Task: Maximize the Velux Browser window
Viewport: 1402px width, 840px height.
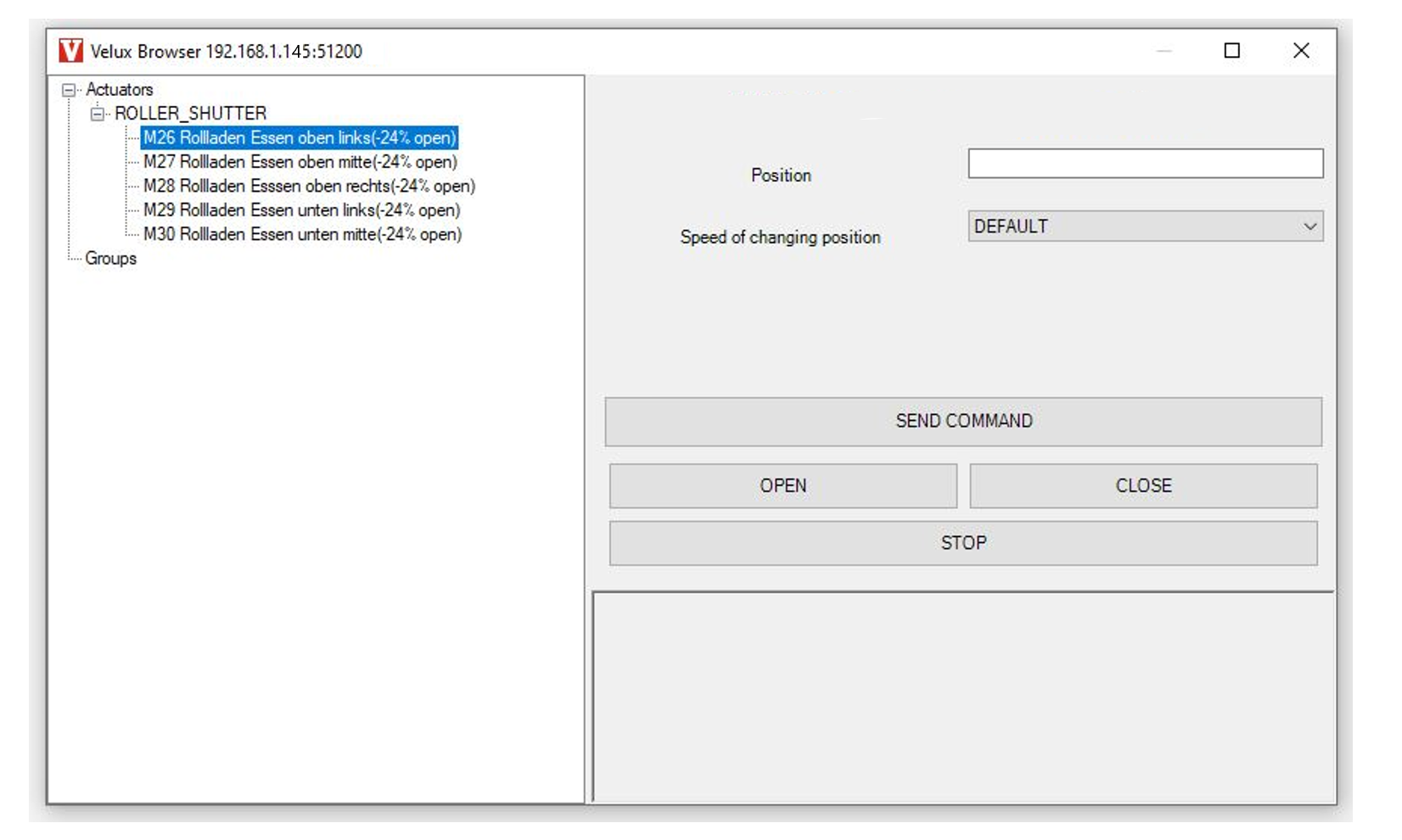Action: coord(1231,51)
